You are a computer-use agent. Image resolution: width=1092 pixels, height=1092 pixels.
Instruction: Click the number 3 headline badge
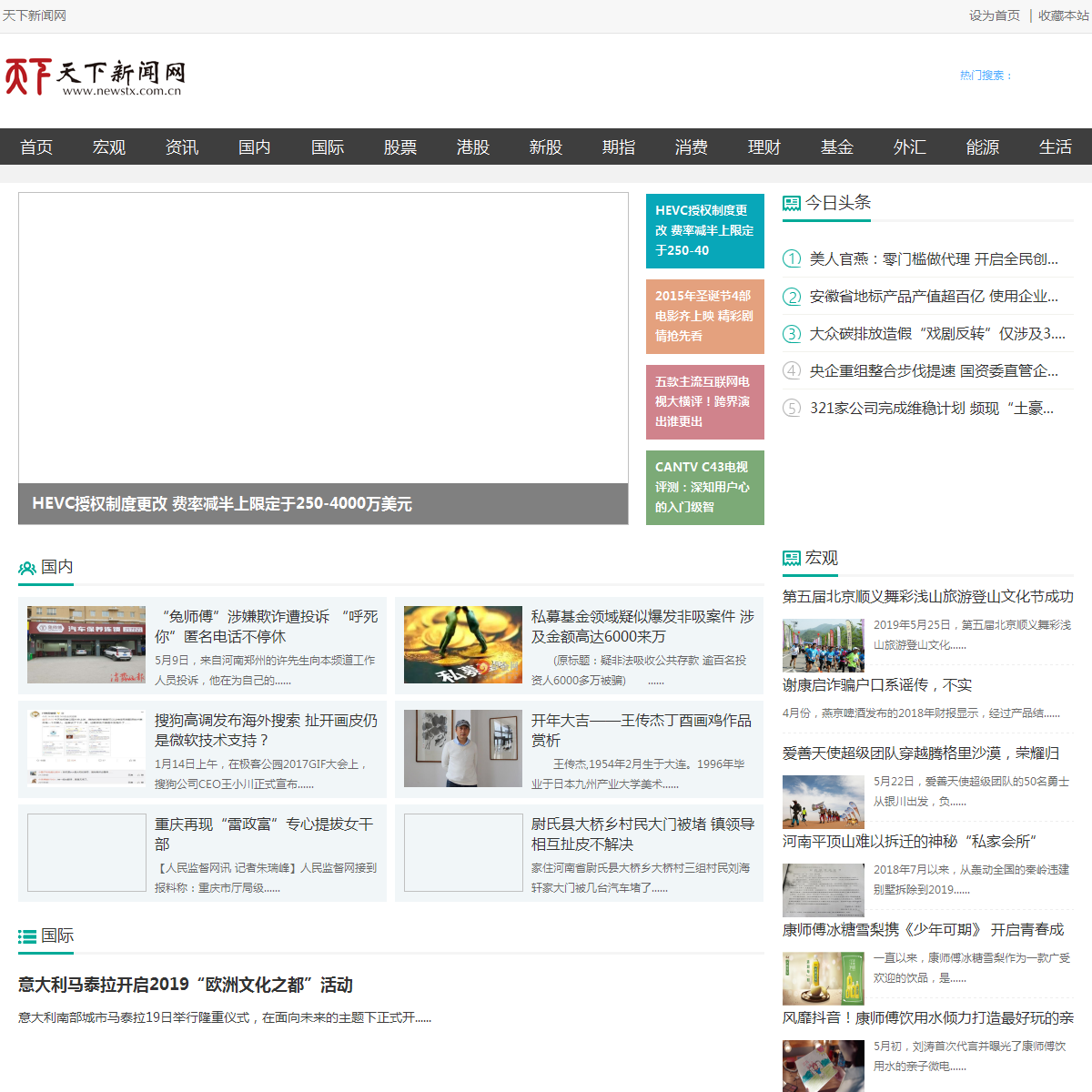792,334
